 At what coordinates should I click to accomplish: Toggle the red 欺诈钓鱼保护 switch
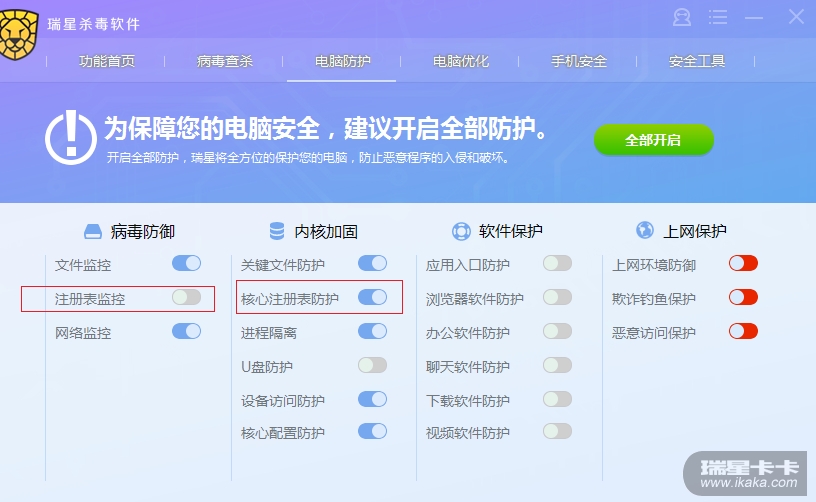[743, 297]
